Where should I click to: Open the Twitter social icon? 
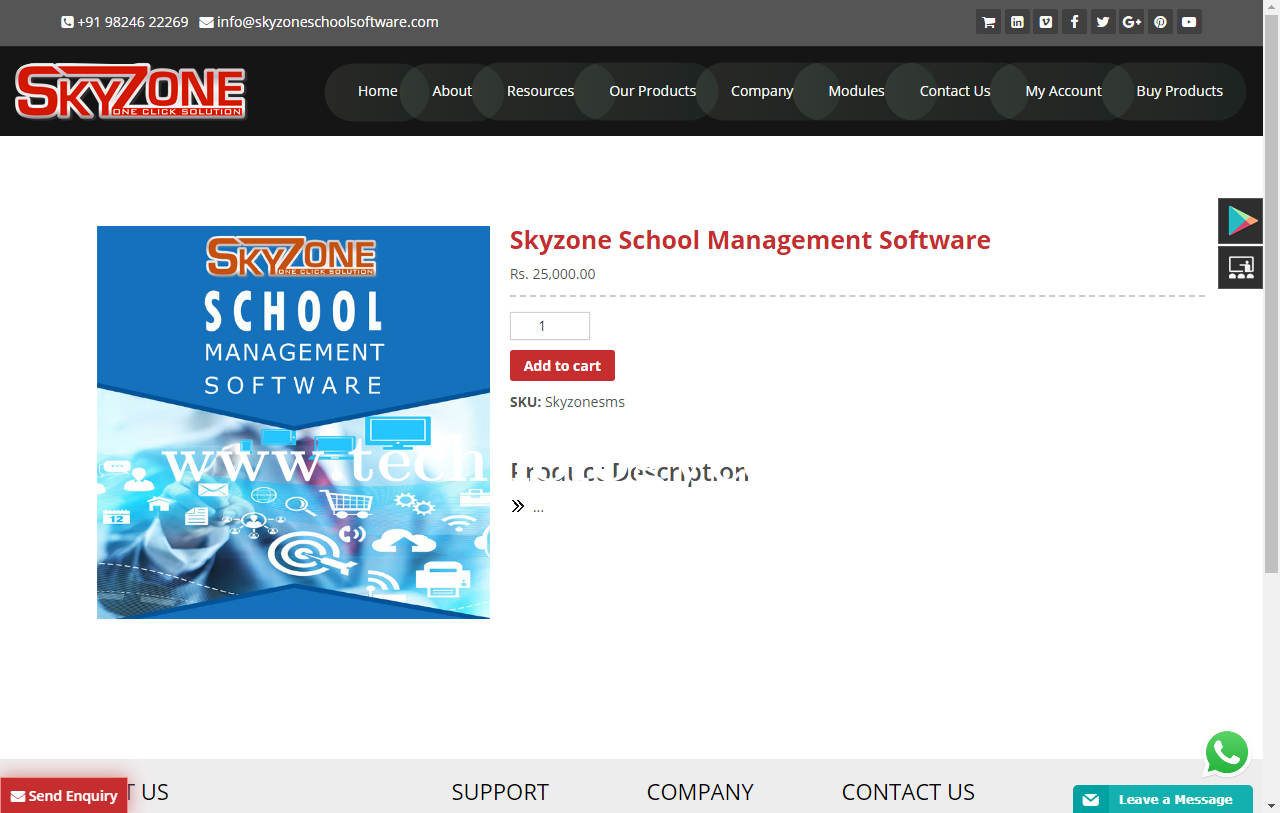1103,22
